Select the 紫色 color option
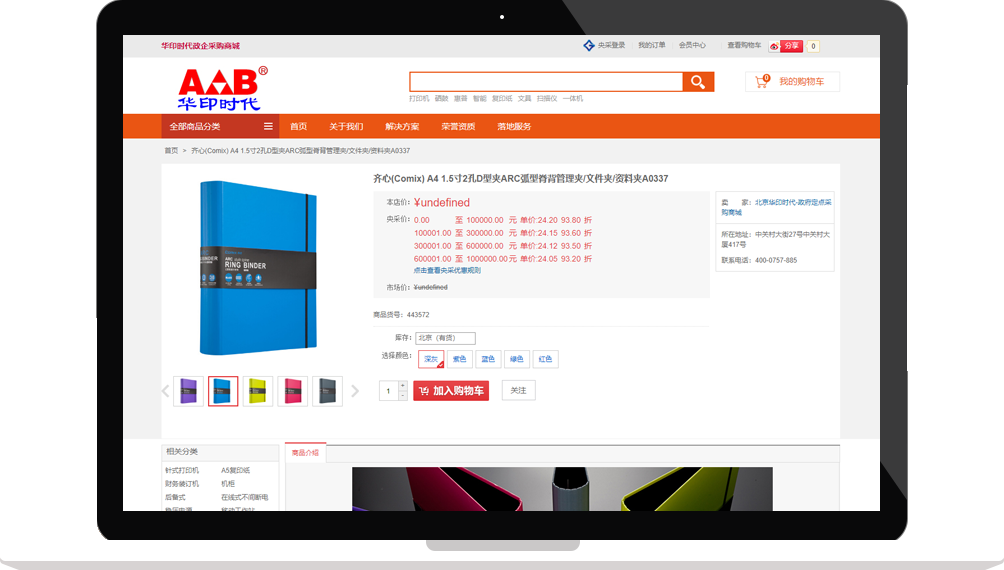This screenshot has width=1004, height=570. [x=460, y=359]
